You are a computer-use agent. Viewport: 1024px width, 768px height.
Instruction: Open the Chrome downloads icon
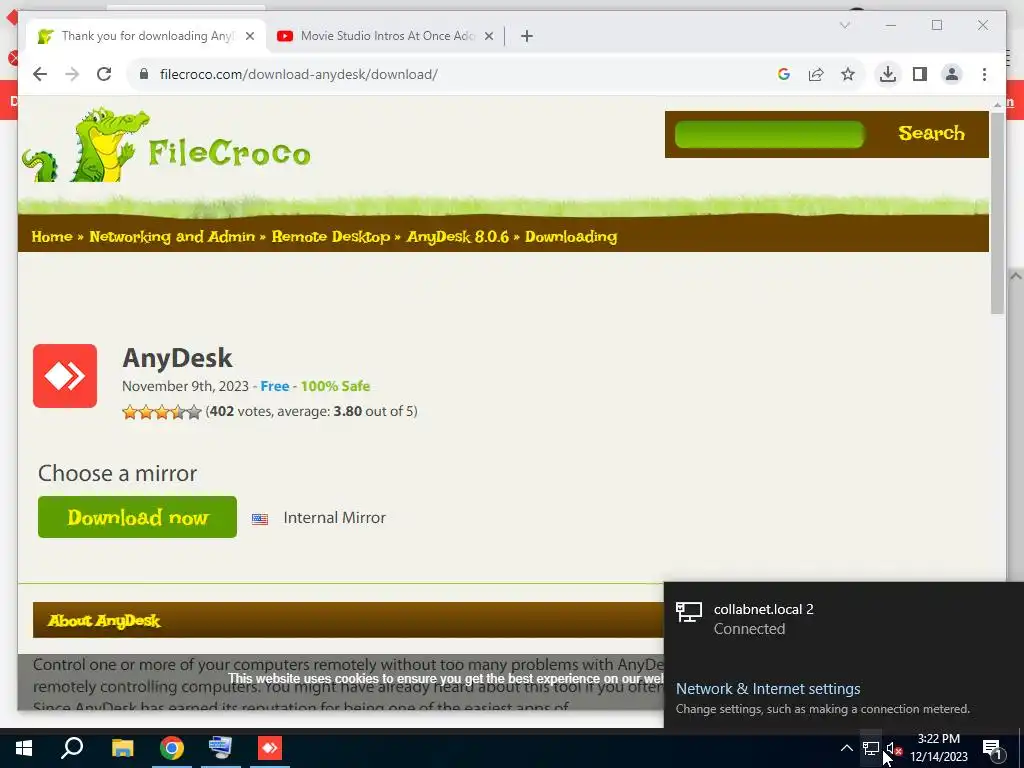click(x=888, y=74)
